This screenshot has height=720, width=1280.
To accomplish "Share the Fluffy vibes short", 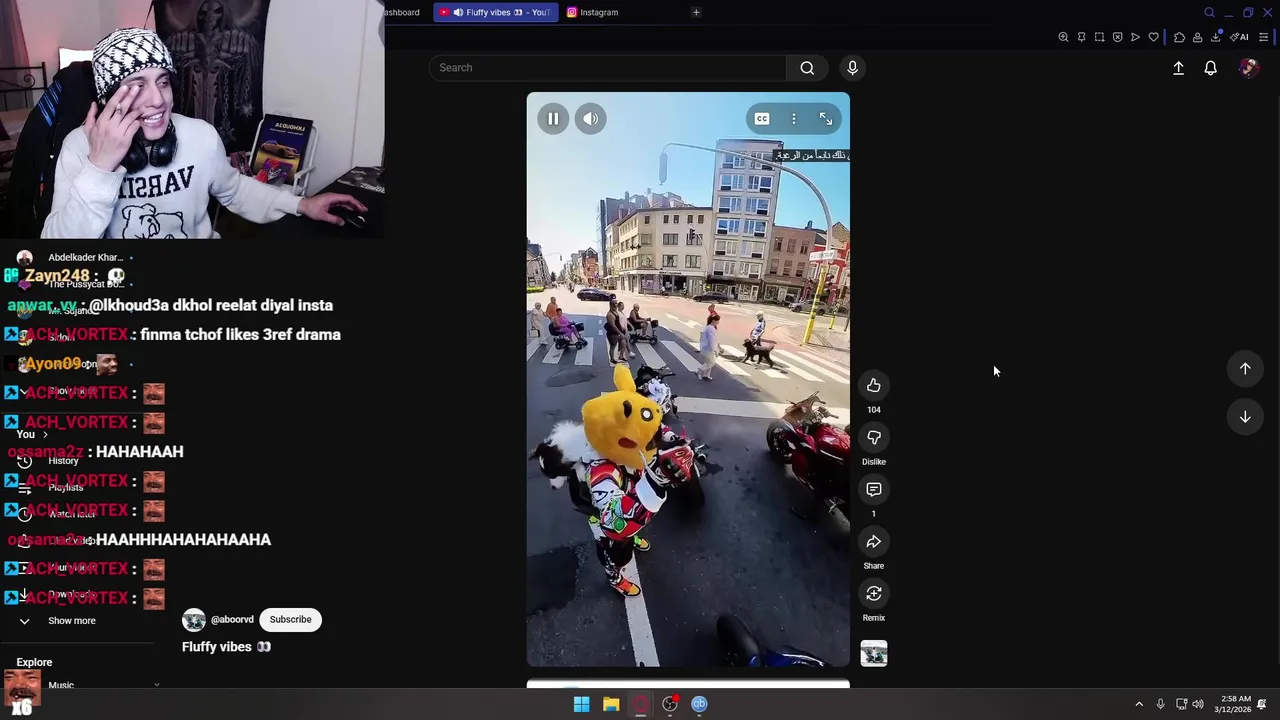I will point(874,542).
